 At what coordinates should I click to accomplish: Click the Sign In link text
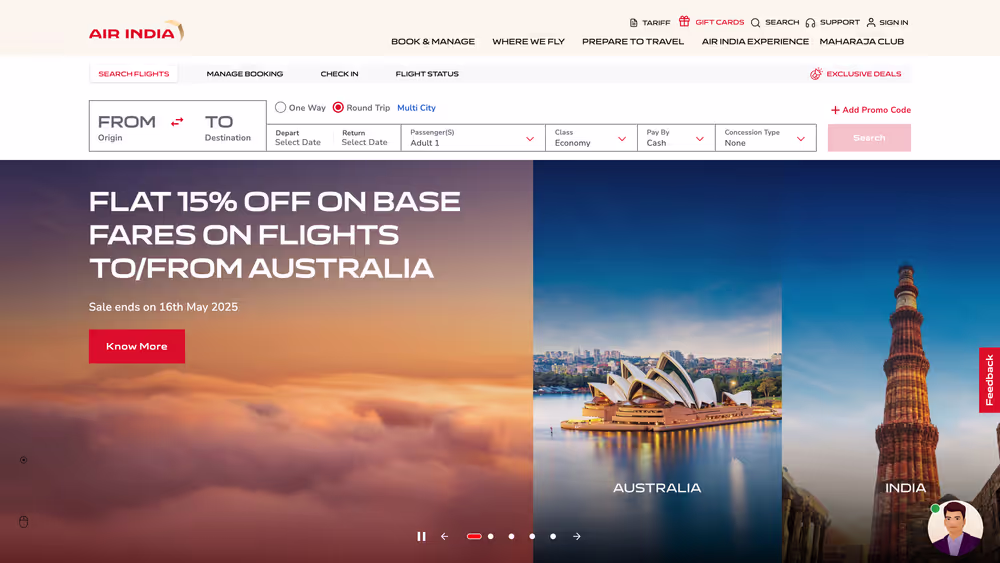click(x=893, y=22)
